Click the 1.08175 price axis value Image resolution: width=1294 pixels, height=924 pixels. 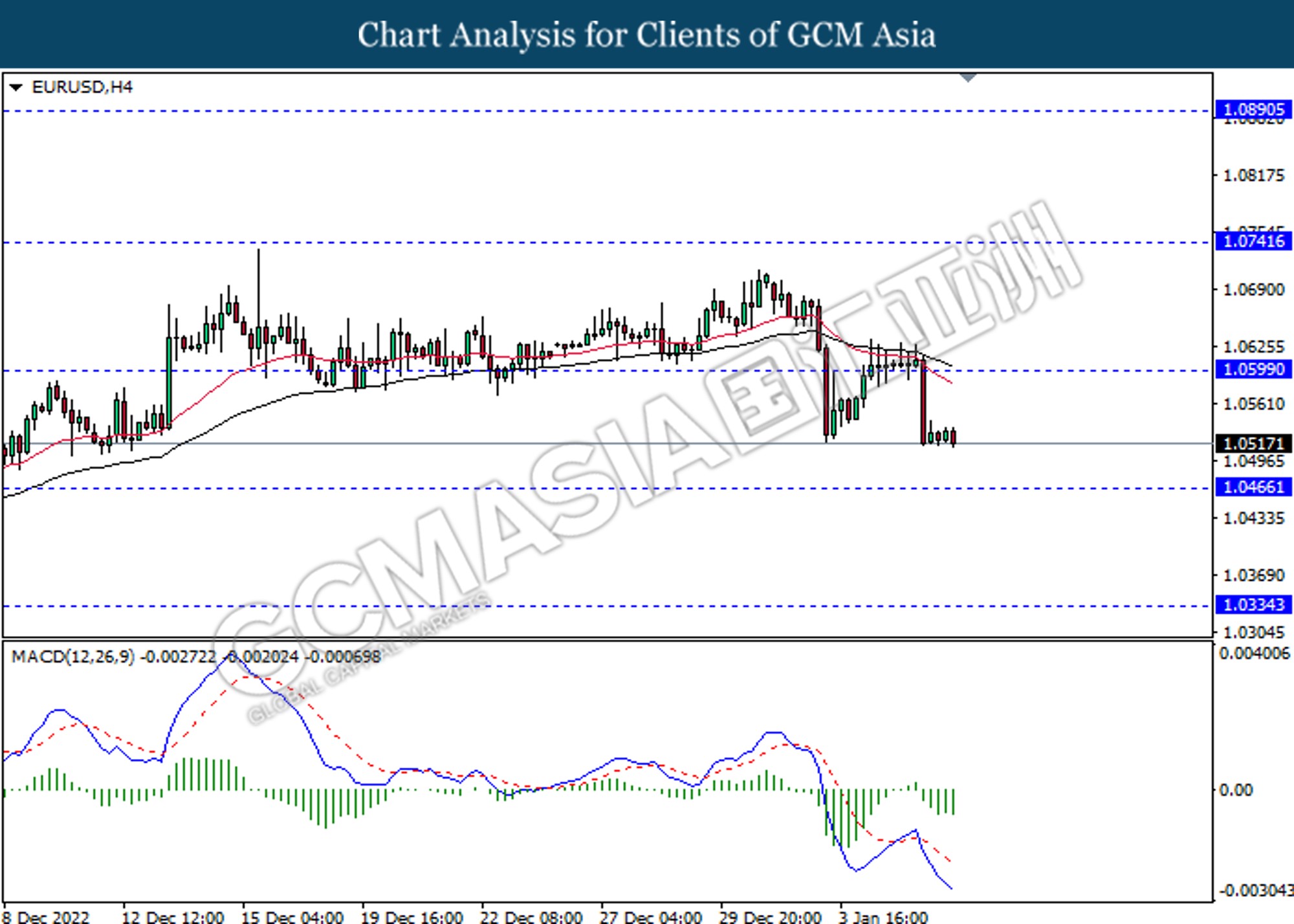1254,175
